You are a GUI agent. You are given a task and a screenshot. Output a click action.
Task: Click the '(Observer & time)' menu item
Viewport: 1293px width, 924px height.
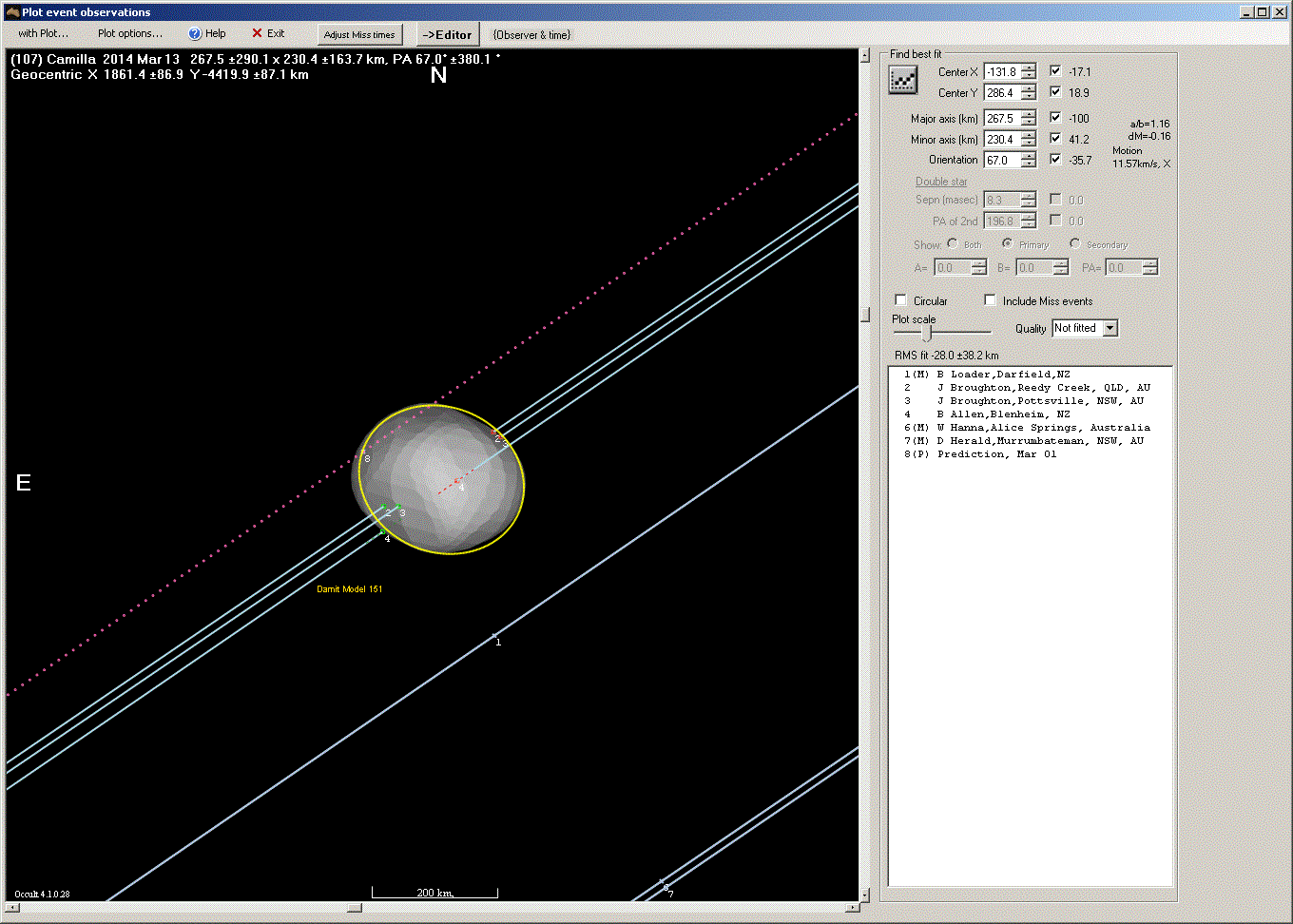tap(531, 35)
